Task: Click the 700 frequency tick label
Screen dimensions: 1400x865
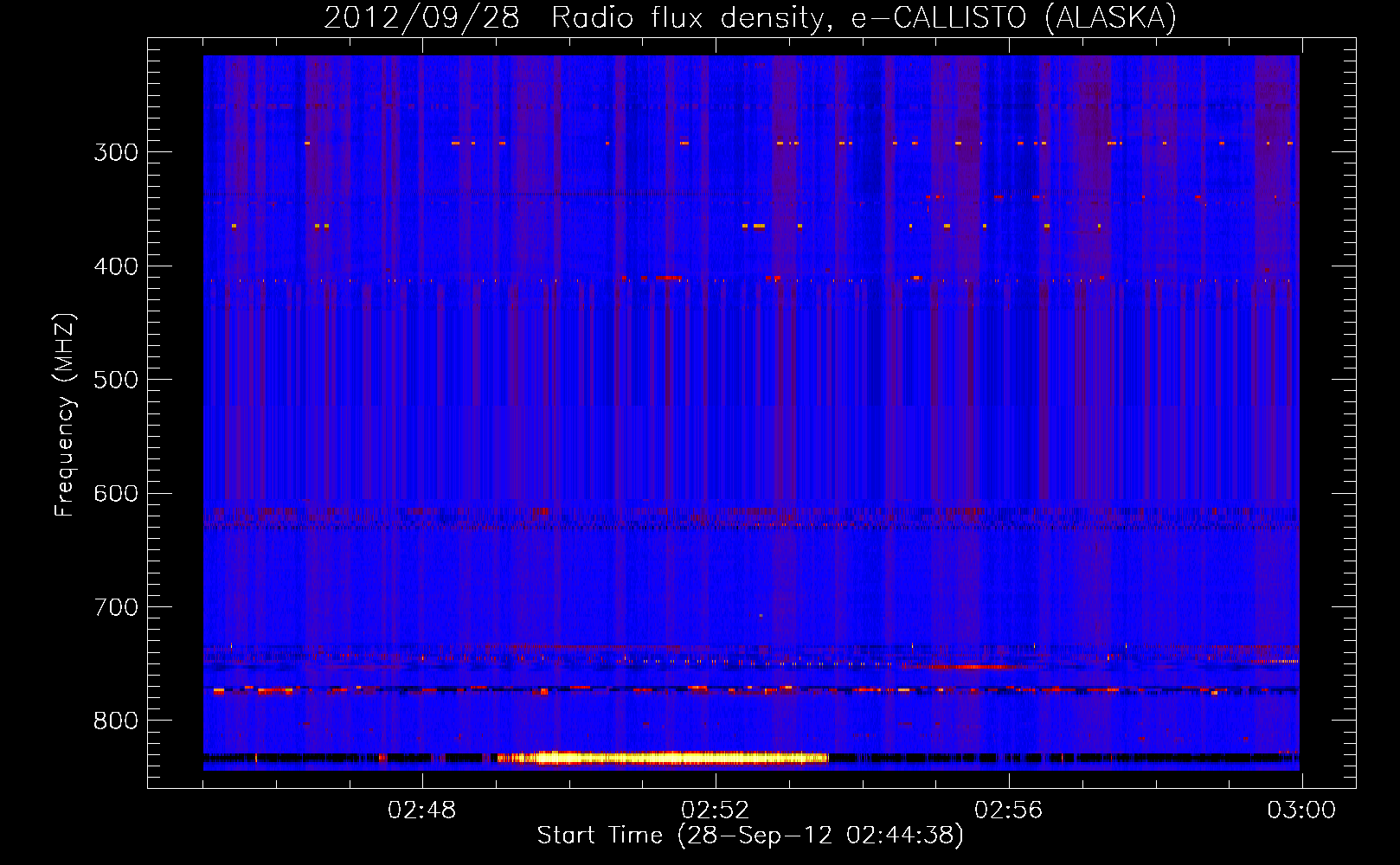Action: tap(116, 607)
